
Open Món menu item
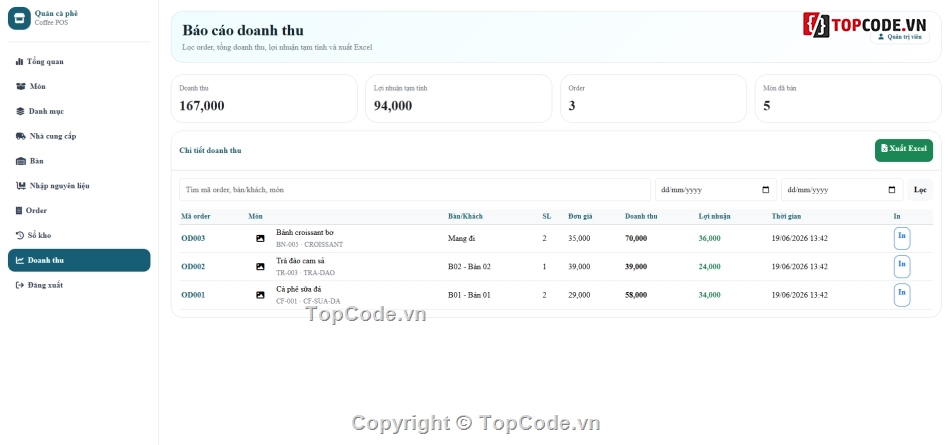(x=79, y=87)
